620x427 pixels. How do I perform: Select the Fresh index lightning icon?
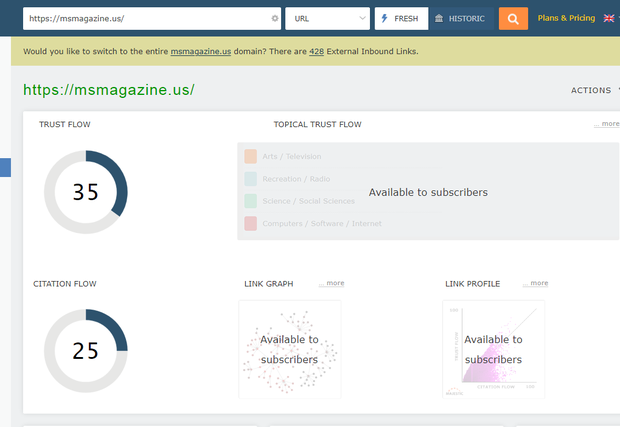point(384,18)
